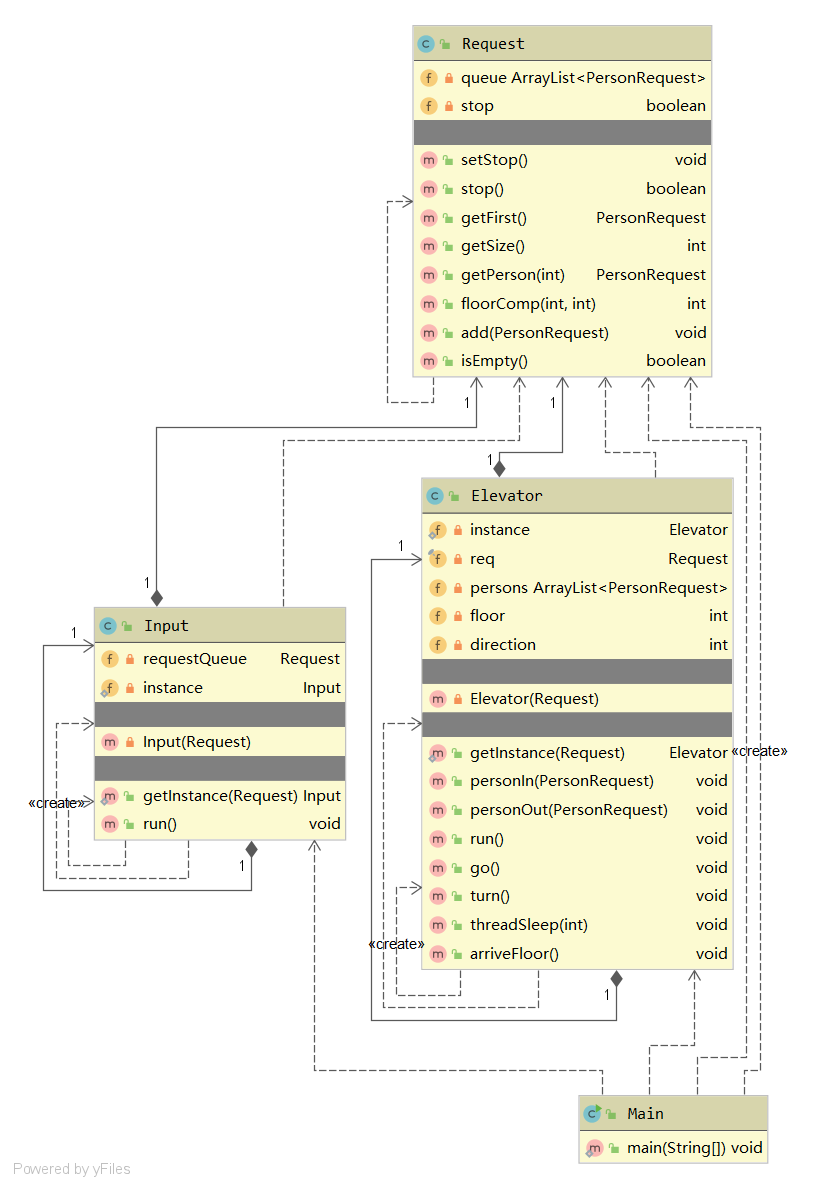Select the Request class title
817x1188 pixels.
pos(493,44)
